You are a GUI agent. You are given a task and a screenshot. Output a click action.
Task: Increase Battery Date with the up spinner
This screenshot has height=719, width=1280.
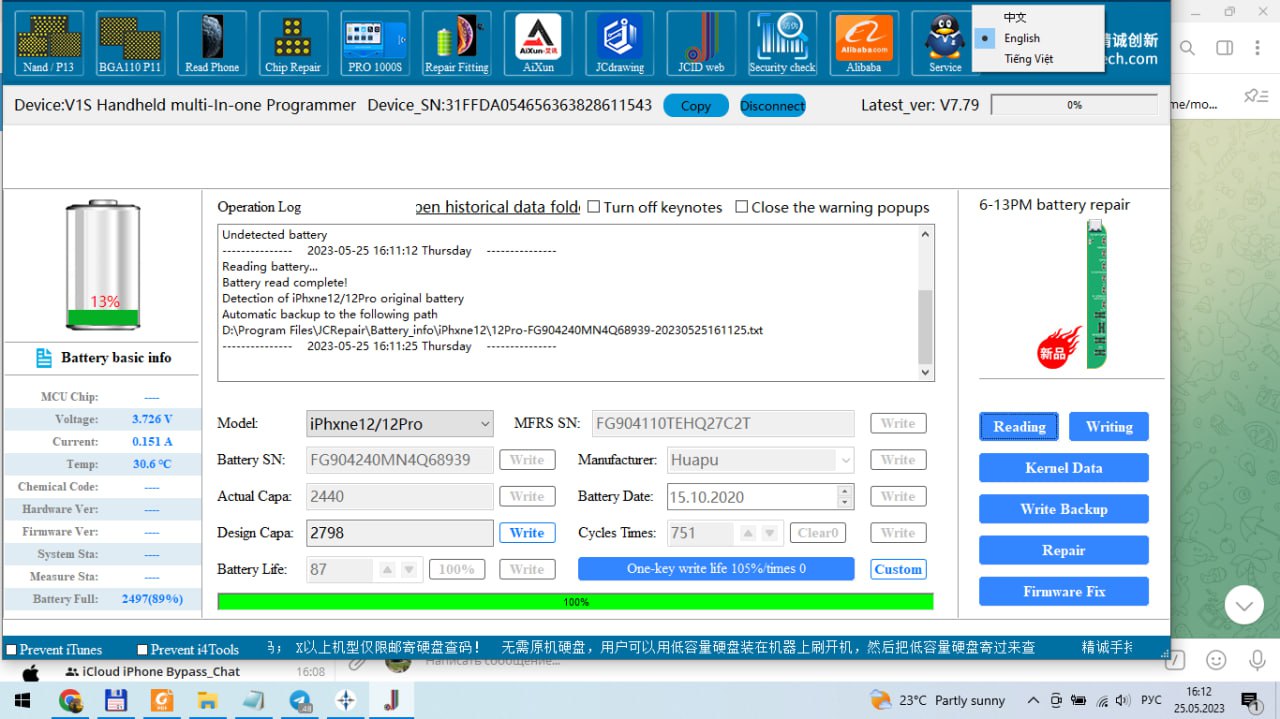tap(846, 491)
